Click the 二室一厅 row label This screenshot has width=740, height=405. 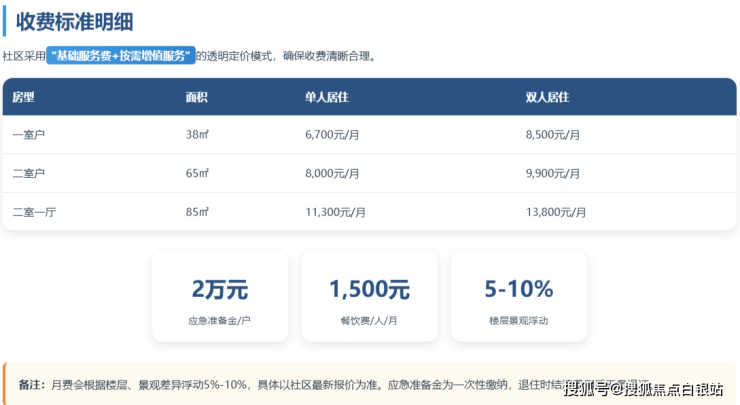(x=34, y=212)
